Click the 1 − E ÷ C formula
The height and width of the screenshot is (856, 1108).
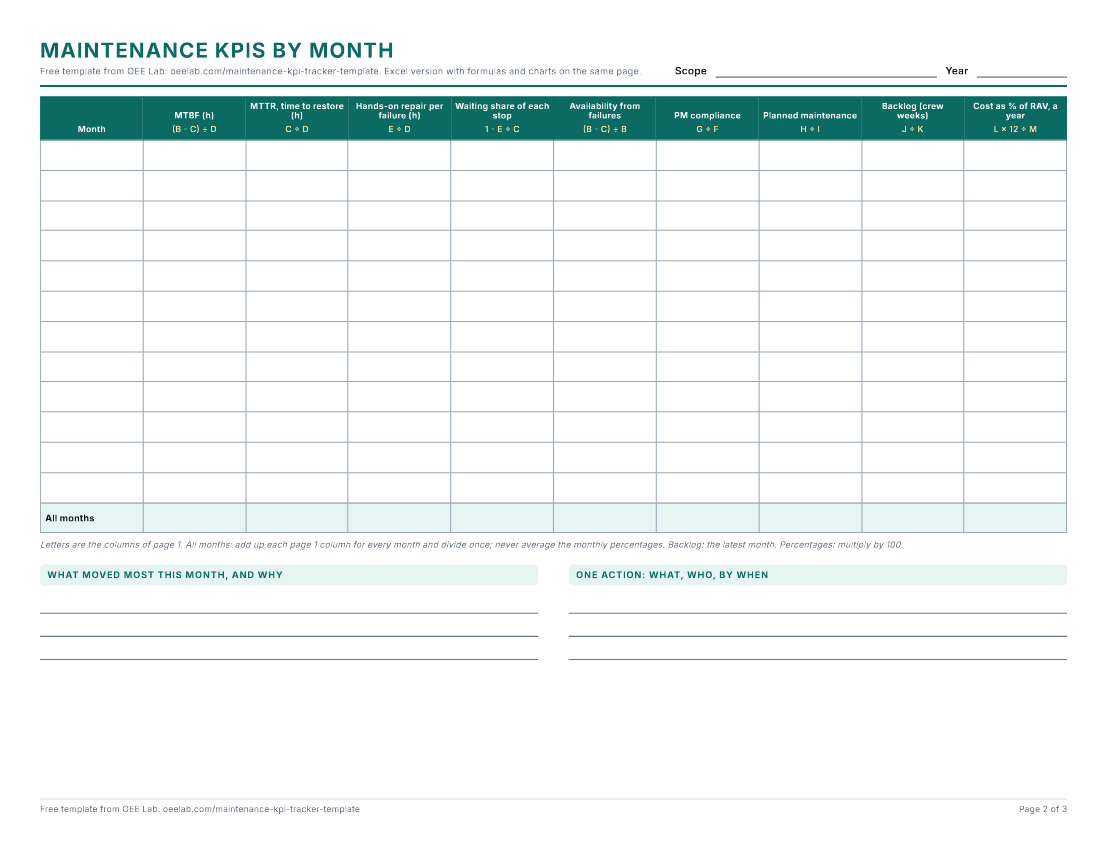[502, 129]
